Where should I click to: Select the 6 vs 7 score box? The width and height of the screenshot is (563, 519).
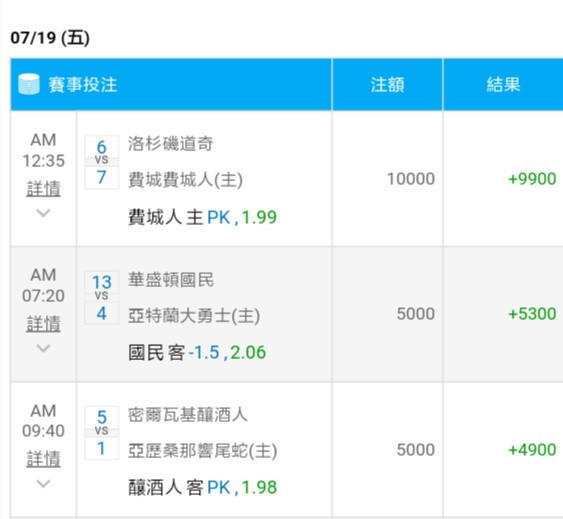pyautogui.click(x=102, y=162)
